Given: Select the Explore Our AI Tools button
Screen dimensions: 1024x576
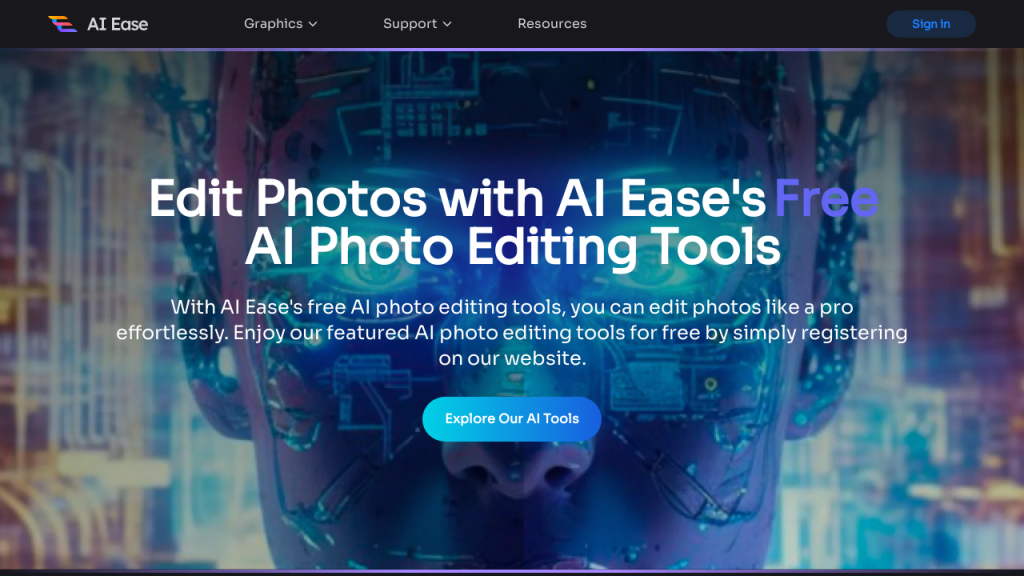Looking at the screenshot, I should [x=511, y=419].
